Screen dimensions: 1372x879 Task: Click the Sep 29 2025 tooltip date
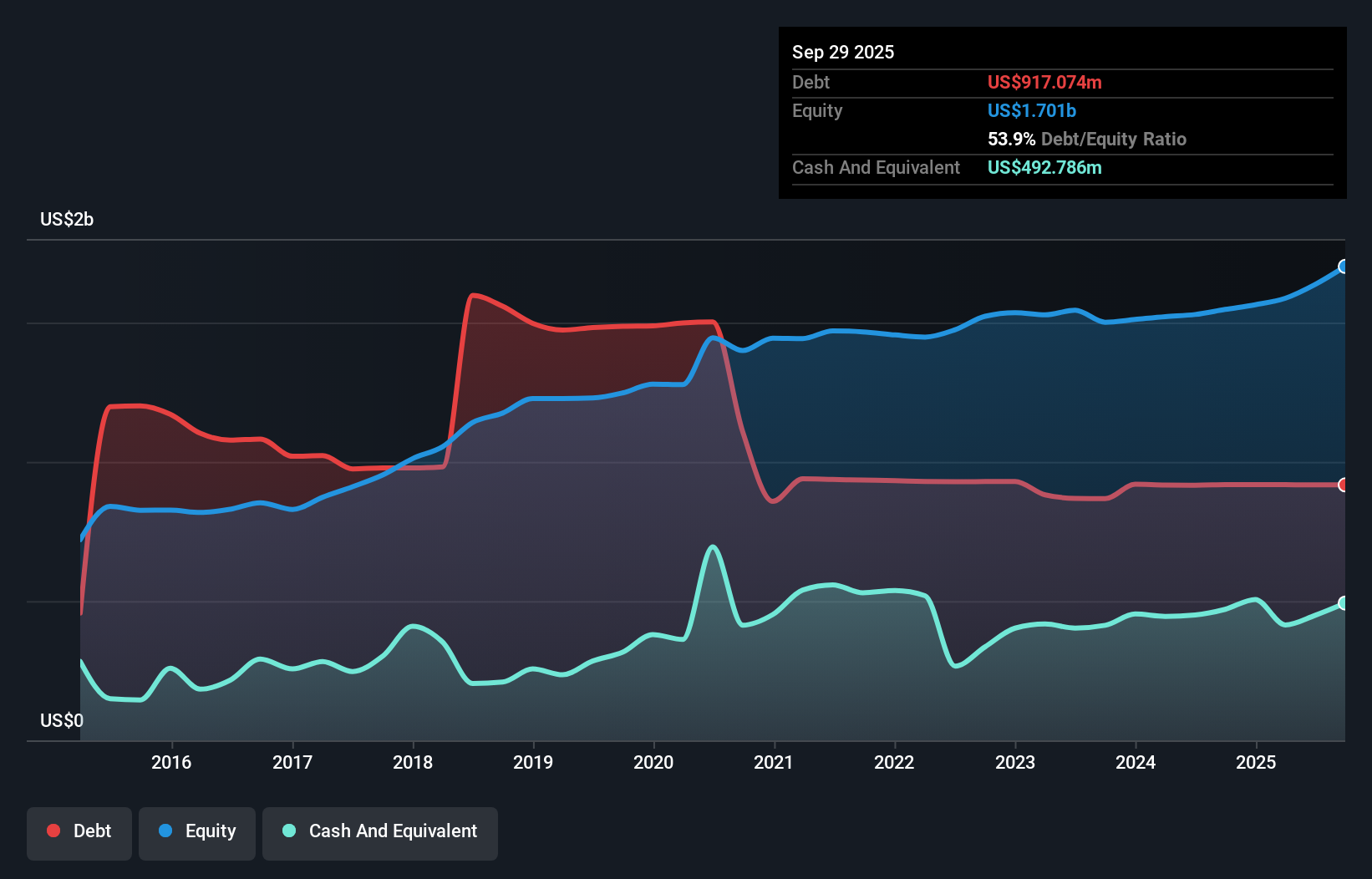(x=843, y=52)
